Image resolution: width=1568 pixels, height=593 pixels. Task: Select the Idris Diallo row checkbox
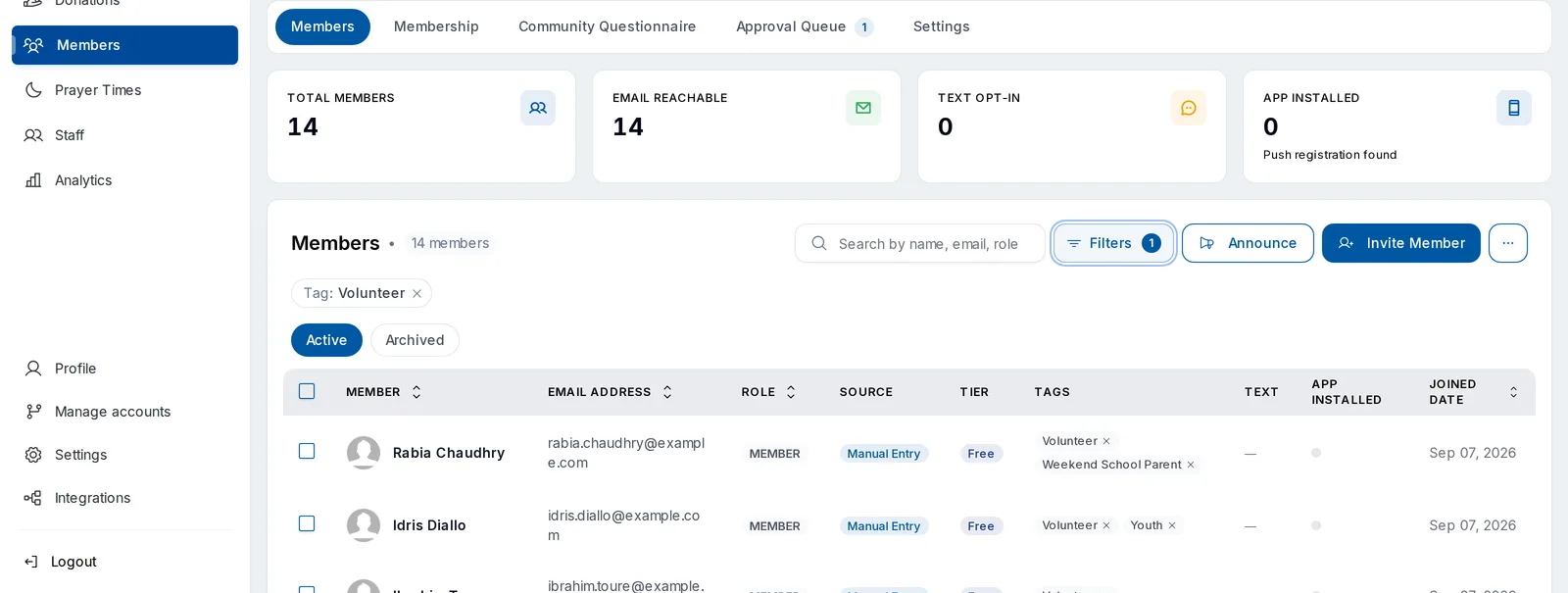307,523
